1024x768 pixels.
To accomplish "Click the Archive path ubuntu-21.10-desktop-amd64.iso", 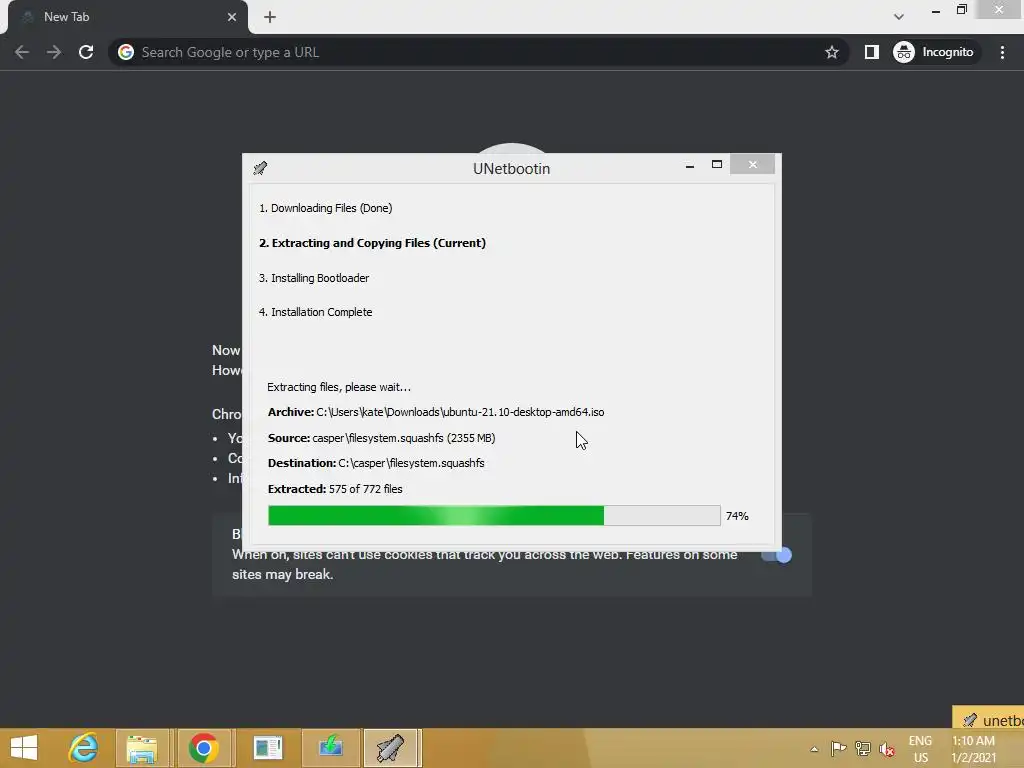I will tap(436, 412).
